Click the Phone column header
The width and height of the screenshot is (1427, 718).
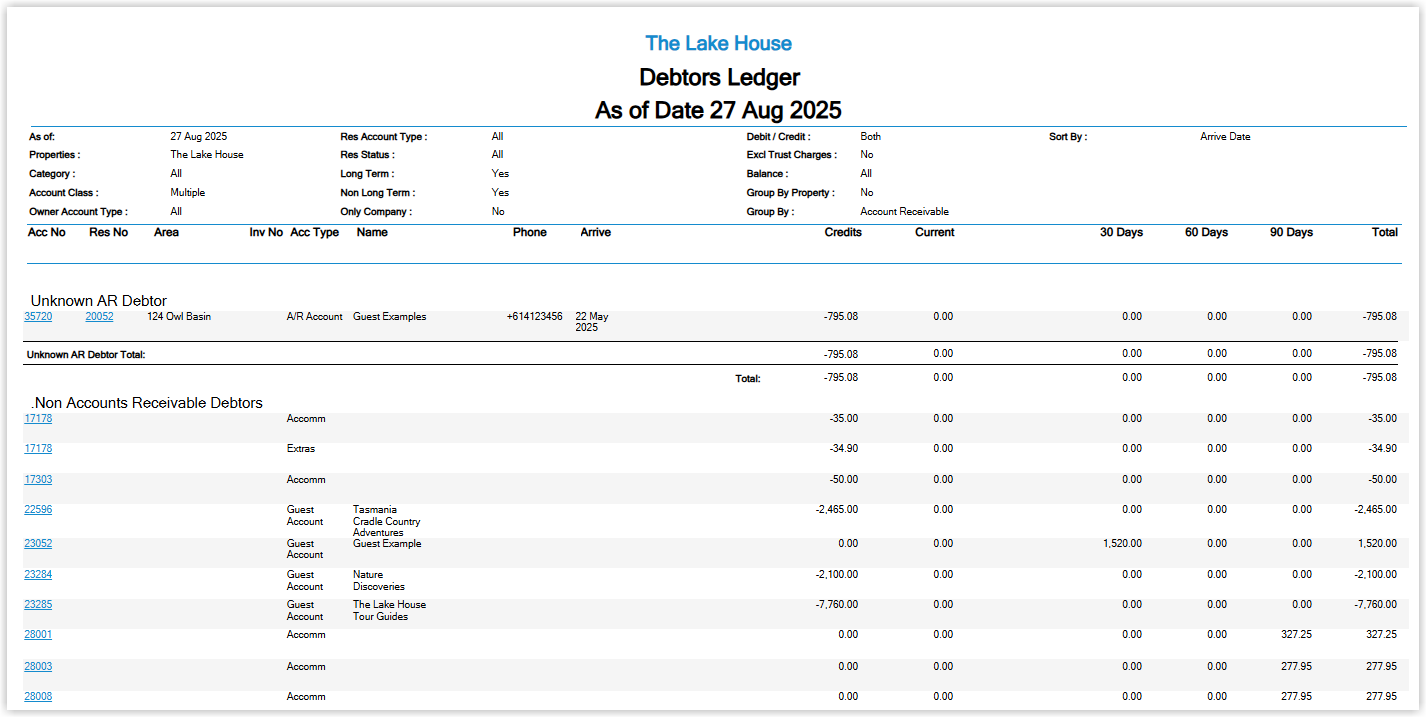tap(530, 232)
